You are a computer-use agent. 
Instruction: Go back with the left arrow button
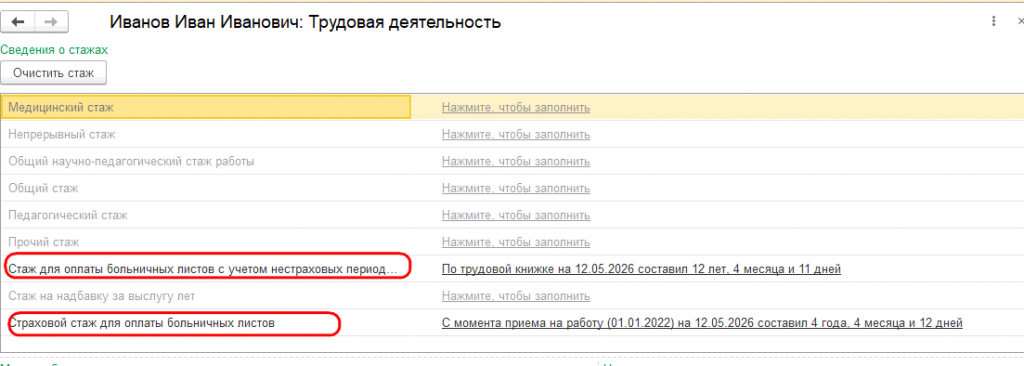[18, 22]
